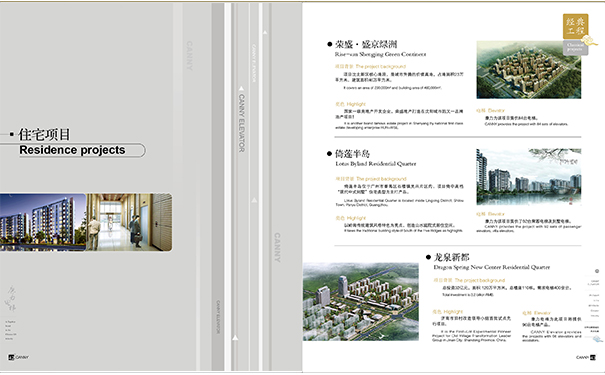Click Highlight label in Shengjing Green Continent section
Viewport: 605px width, 375px height.
coord(350,104)
